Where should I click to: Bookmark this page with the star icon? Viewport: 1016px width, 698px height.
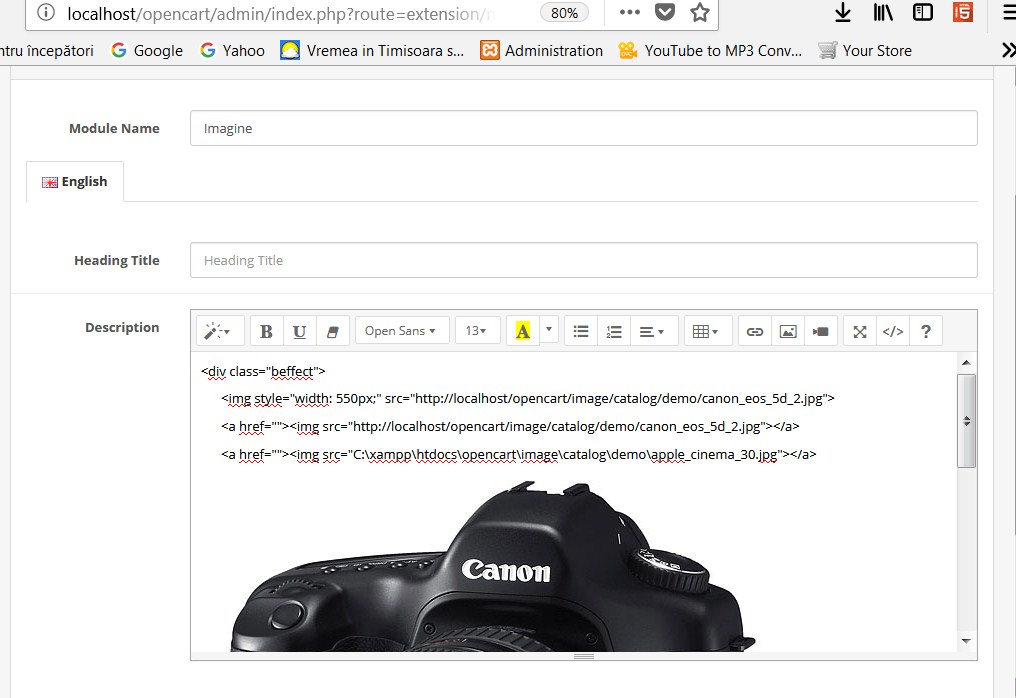700,12
